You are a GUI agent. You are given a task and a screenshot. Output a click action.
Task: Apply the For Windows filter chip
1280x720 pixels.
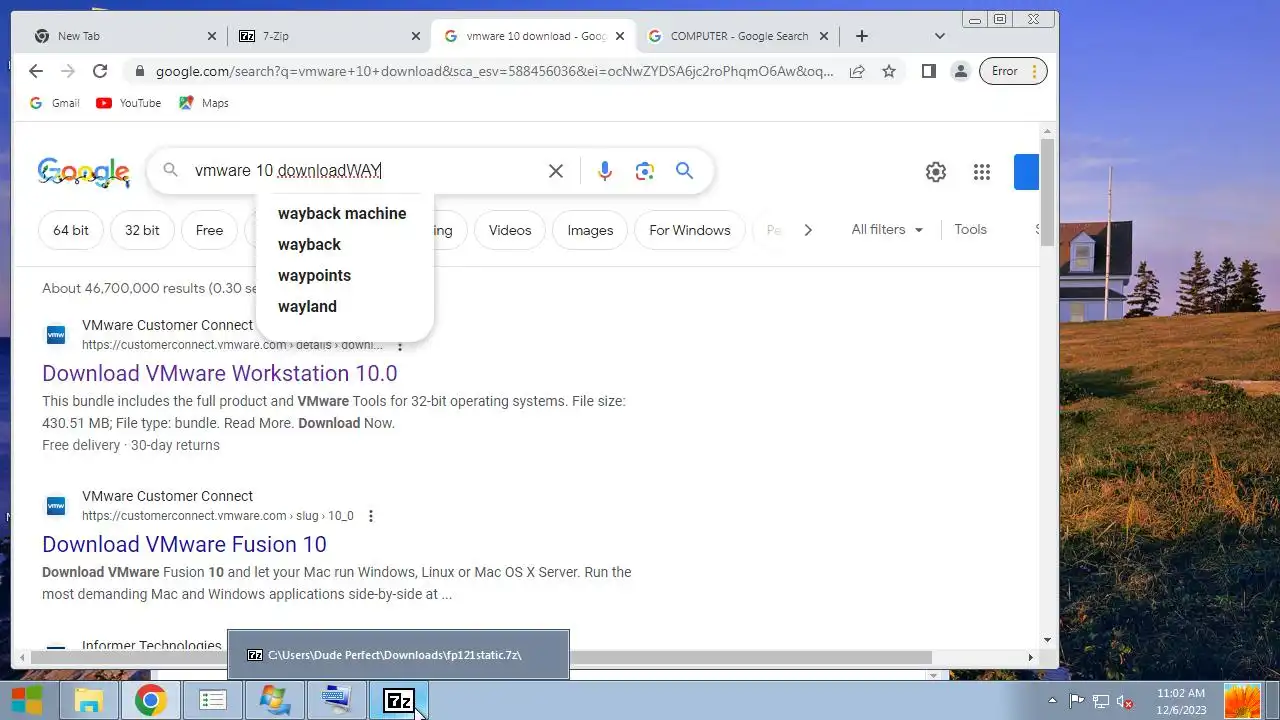[690, 230]
